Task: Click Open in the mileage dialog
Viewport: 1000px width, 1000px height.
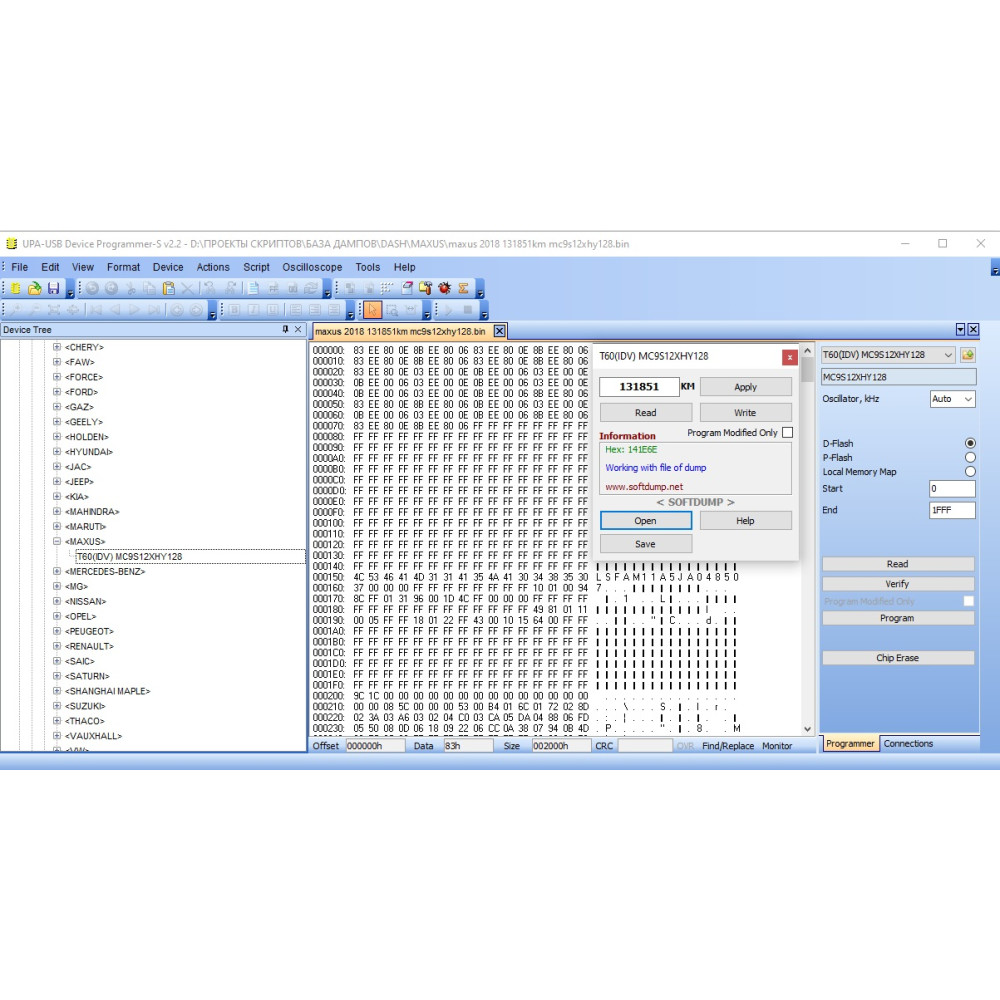Action: [645, 521]
